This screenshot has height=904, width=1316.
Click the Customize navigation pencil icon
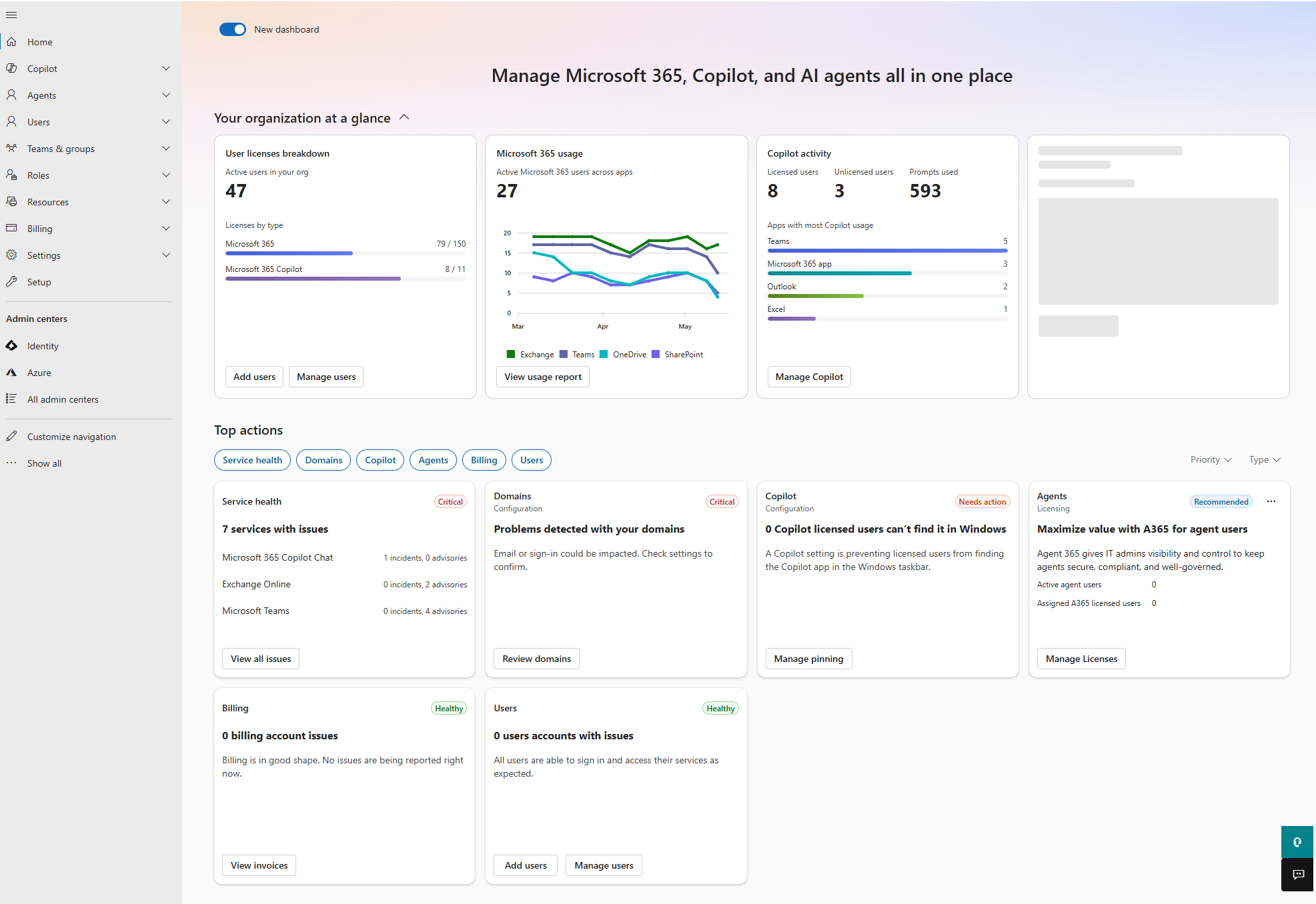click(x=11, y=437)
